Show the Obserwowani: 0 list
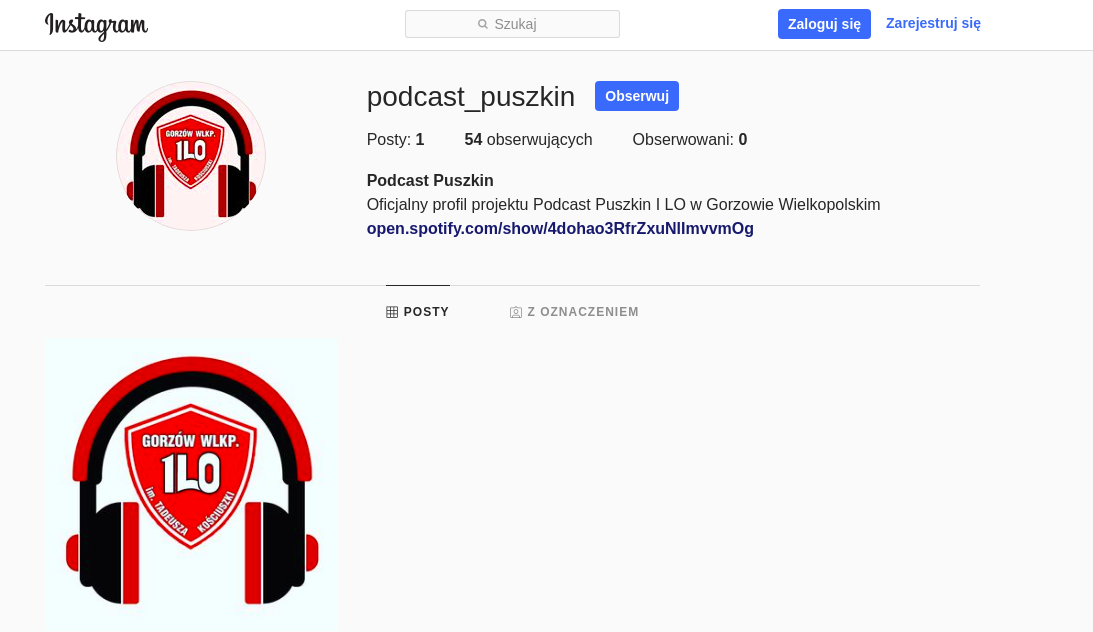1093x632 pixels. (689, 139)
